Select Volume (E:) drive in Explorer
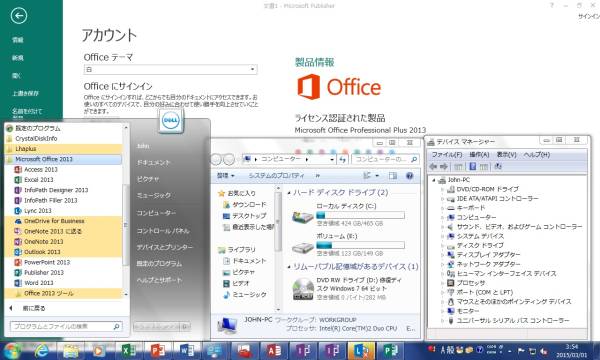Viewport: 600px width, 360px height. 347,245
